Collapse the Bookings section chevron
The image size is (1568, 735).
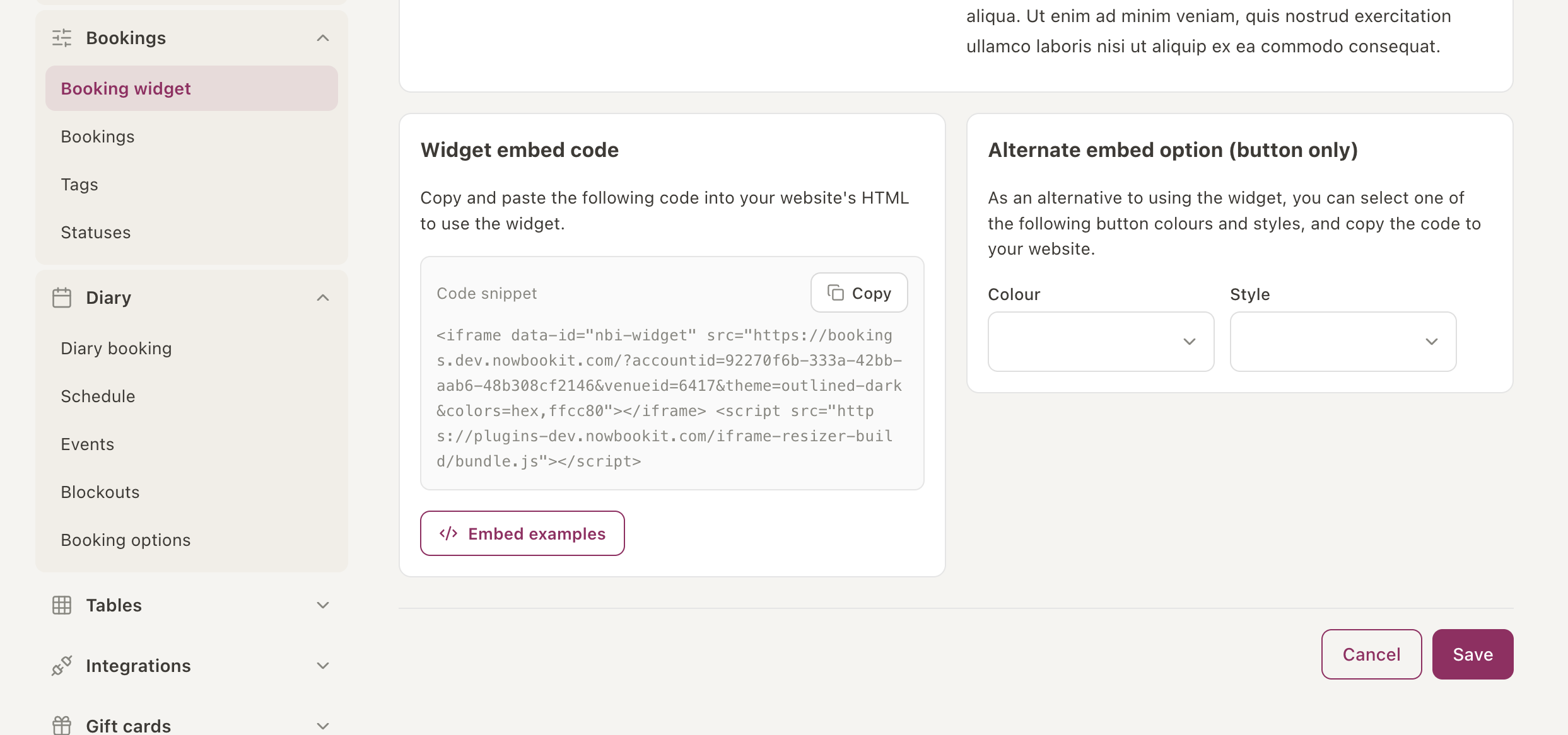point(323,38)
